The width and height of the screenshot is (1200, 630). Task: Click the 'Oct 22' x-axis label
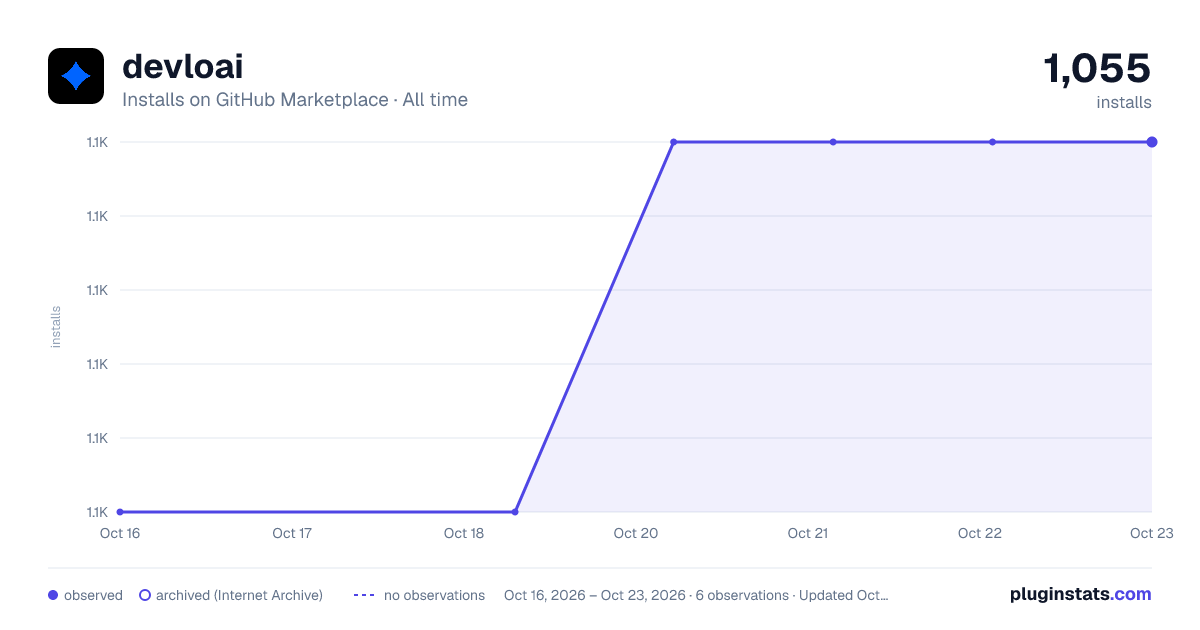click(x=980, y=533)
